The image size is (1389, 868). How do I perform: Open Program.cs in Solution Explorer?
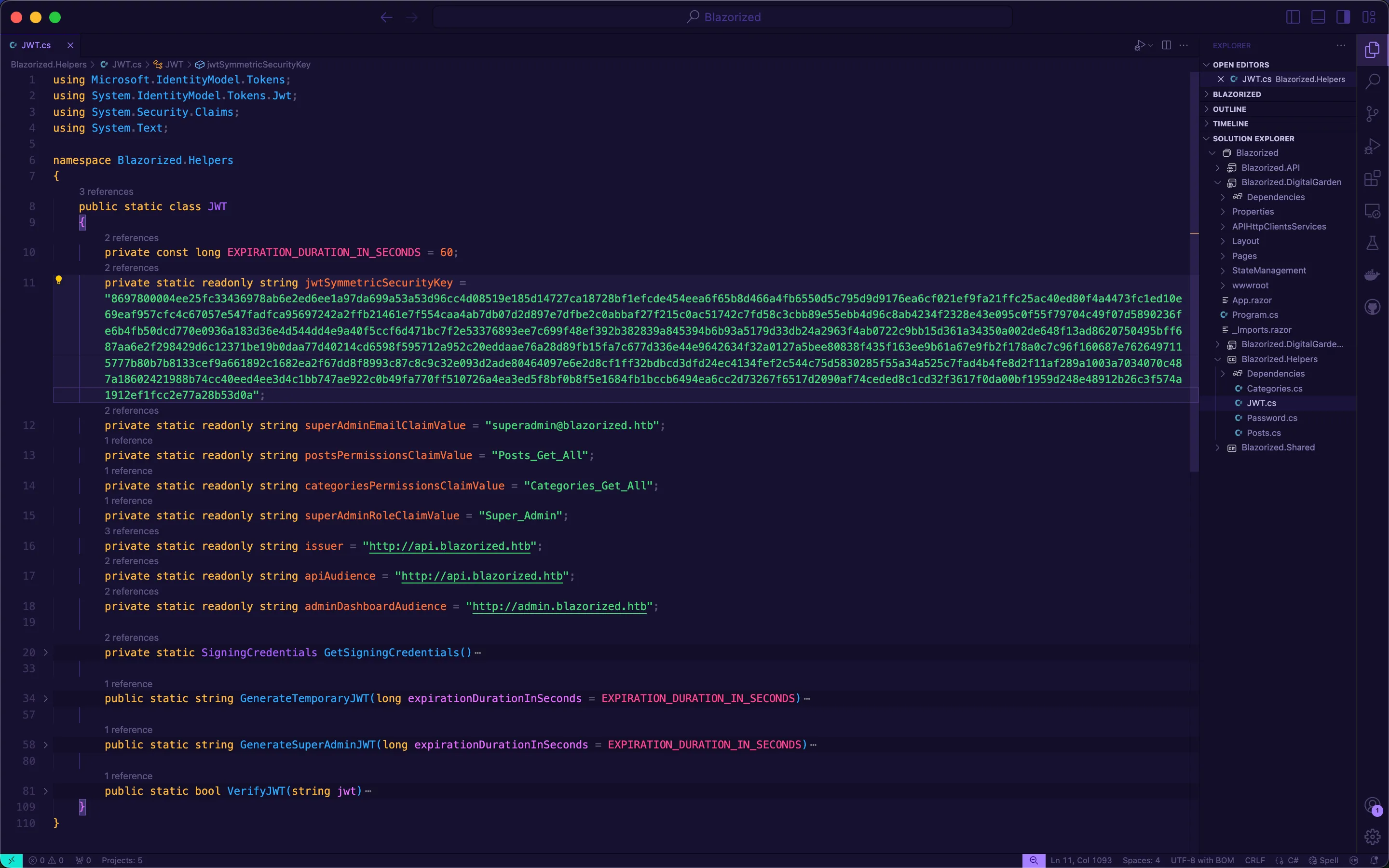[x=1255, y=314]
